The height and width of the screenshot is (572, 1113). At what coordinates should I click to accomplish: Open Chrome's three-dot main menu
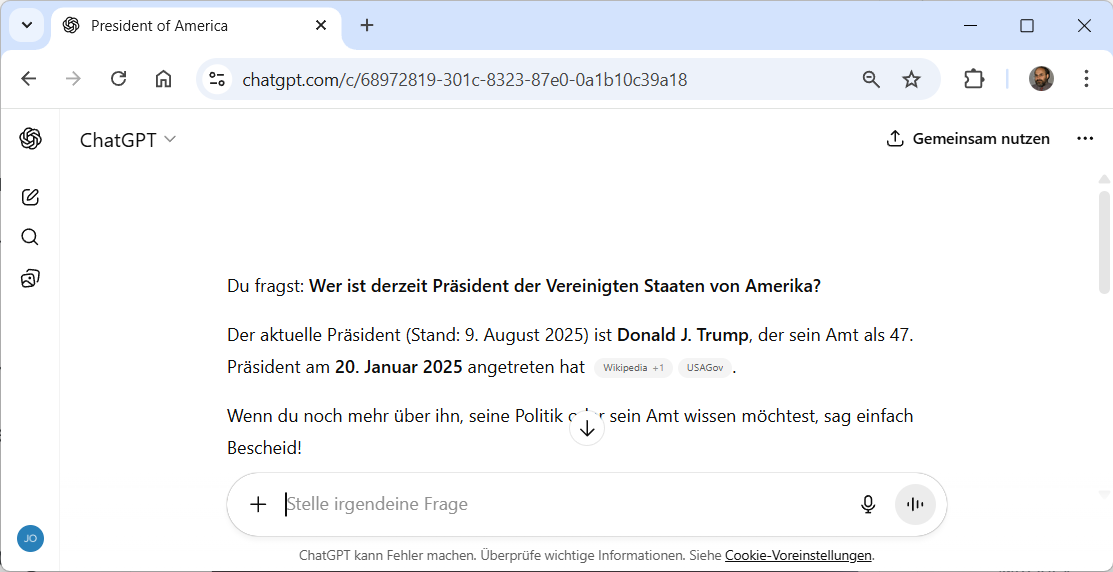tap(1086, 79)
